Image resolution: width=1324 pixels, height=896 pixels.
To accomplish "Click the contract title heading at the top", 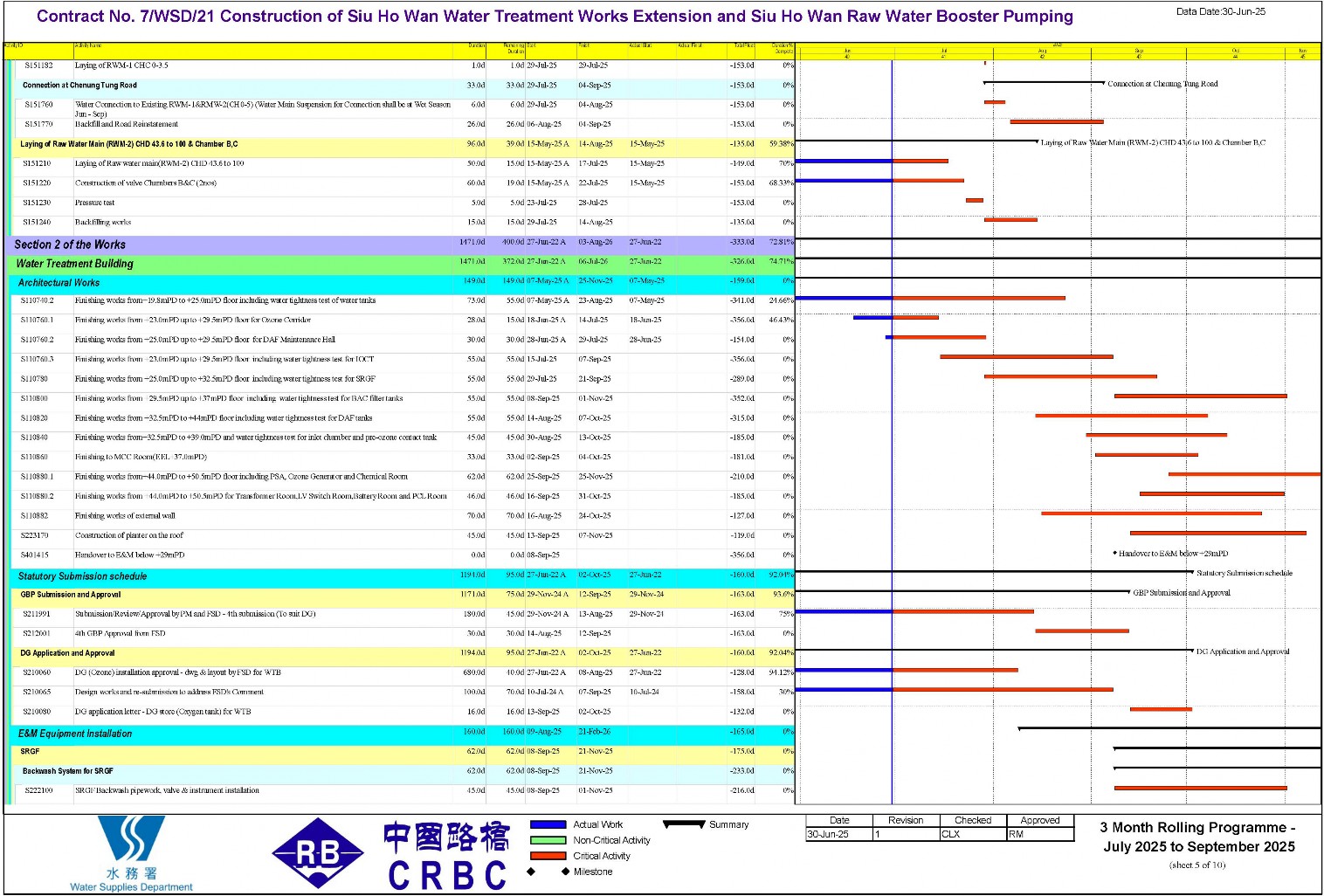I will (555, 16).
